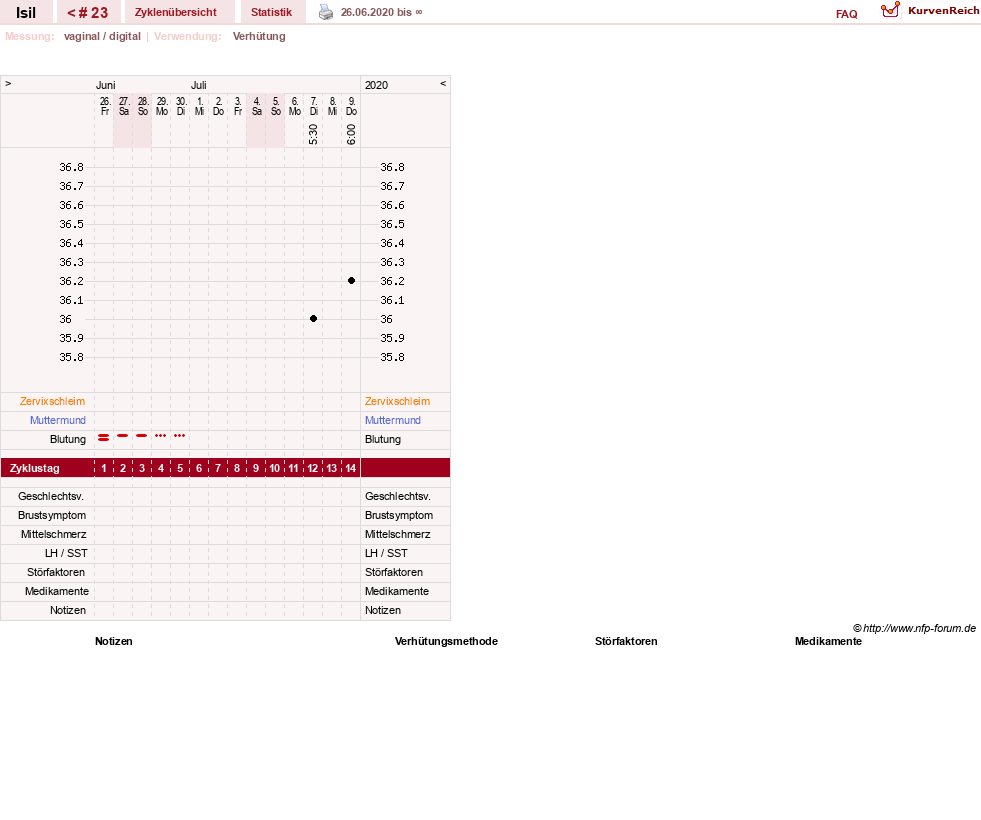Screen dimensions: 981x820
Task: Click the measurement time 6:00
Action: pyautogui.click(x=352, y=134)
